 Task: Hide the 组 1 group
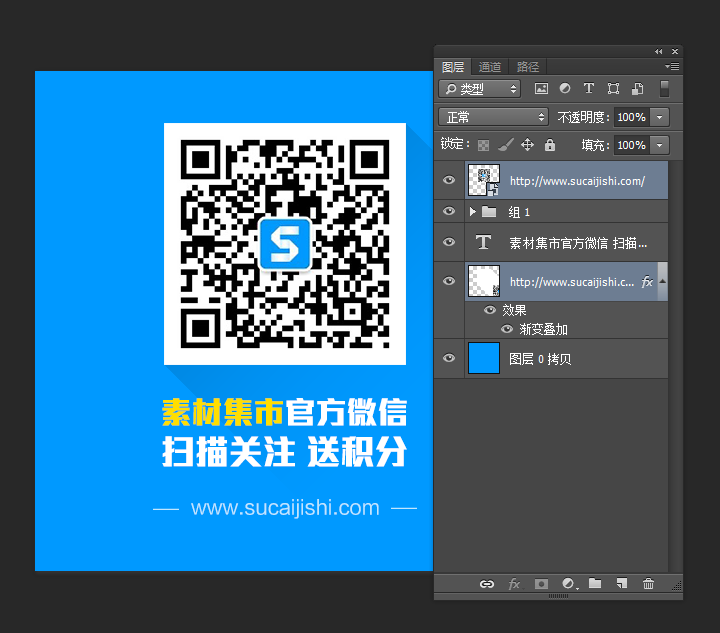tap(449, 211)
